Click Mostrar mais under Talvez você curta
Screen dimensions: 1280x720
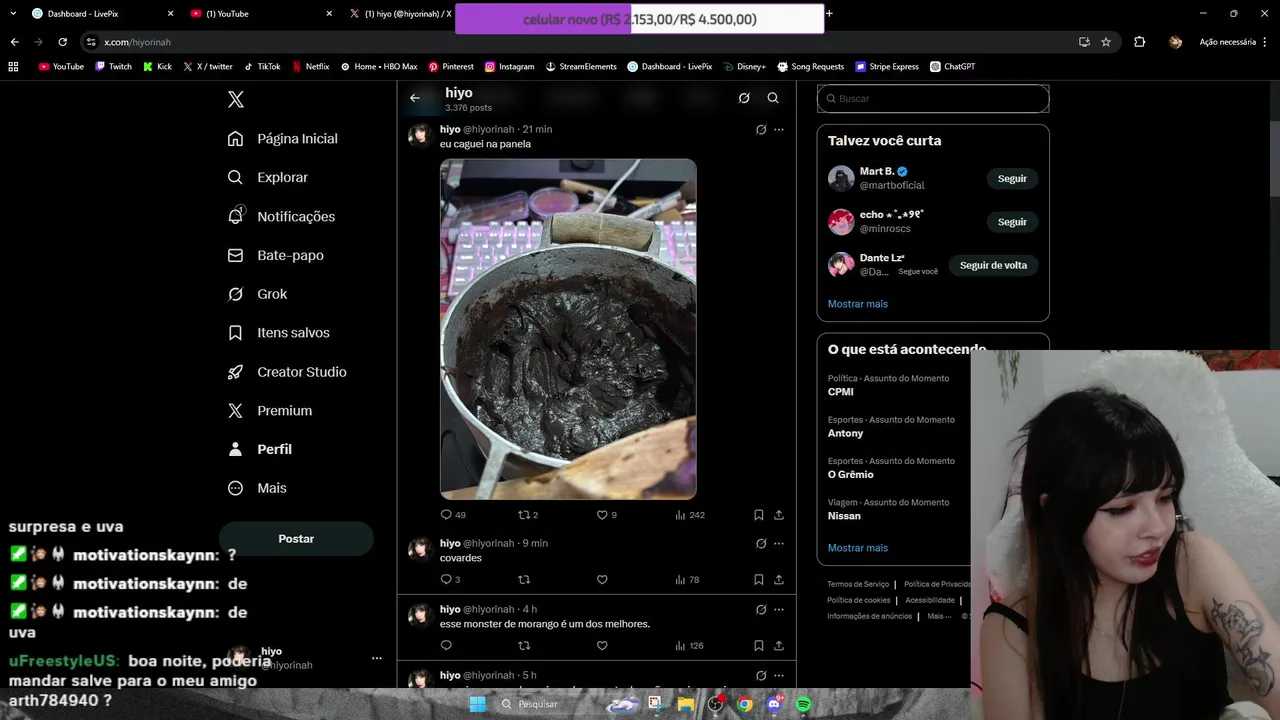(x=858, y=304)
